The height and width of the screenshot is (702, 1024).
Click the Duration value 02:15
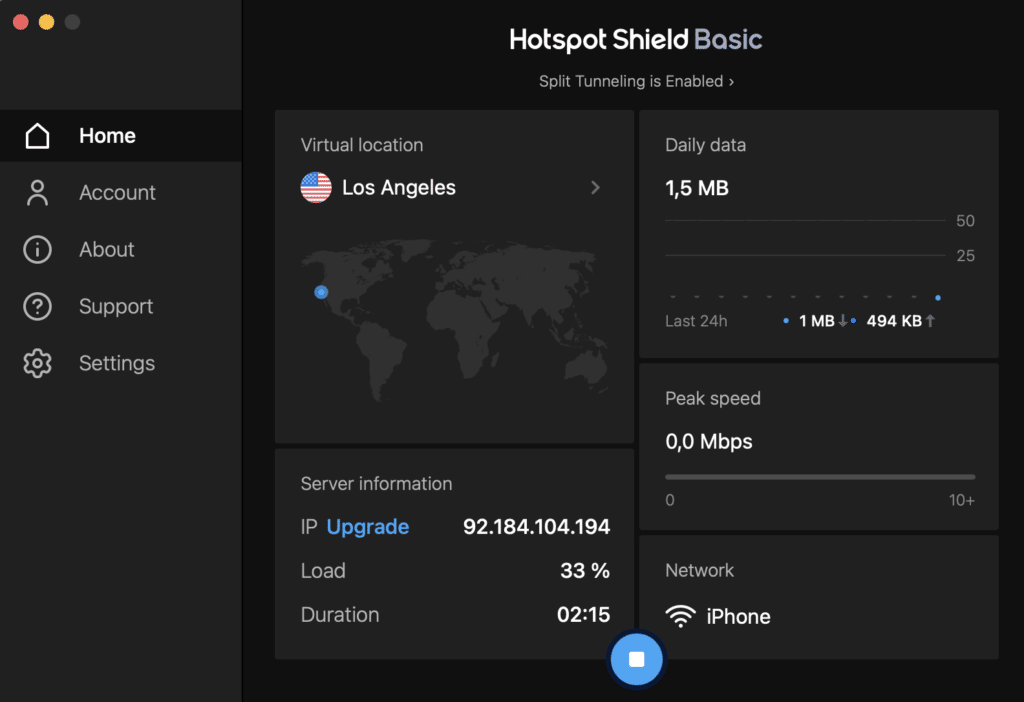[583, 614]
